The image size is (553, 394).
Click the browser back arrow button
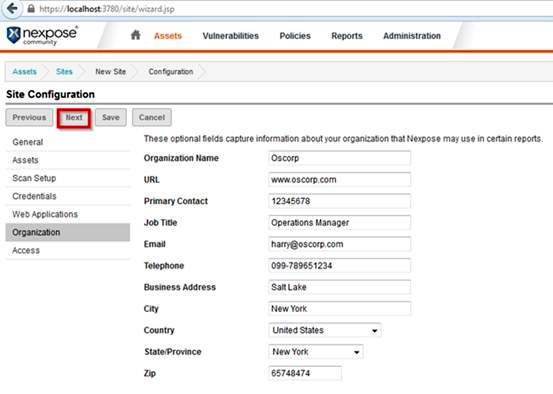[12, 8]
